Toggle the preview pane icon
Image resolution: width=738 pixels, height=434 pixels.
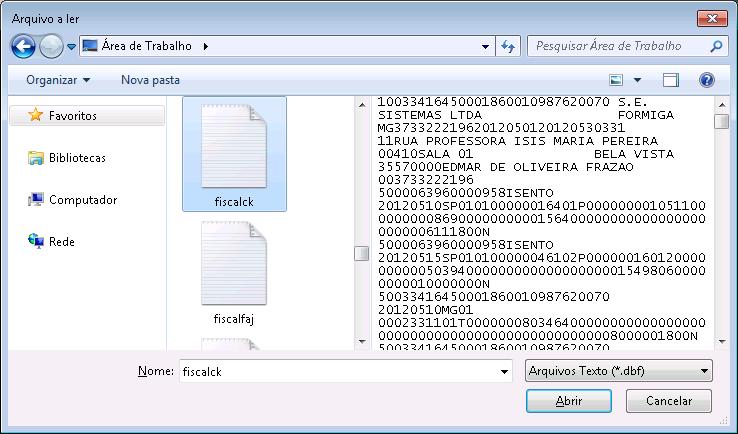point(671,80)
